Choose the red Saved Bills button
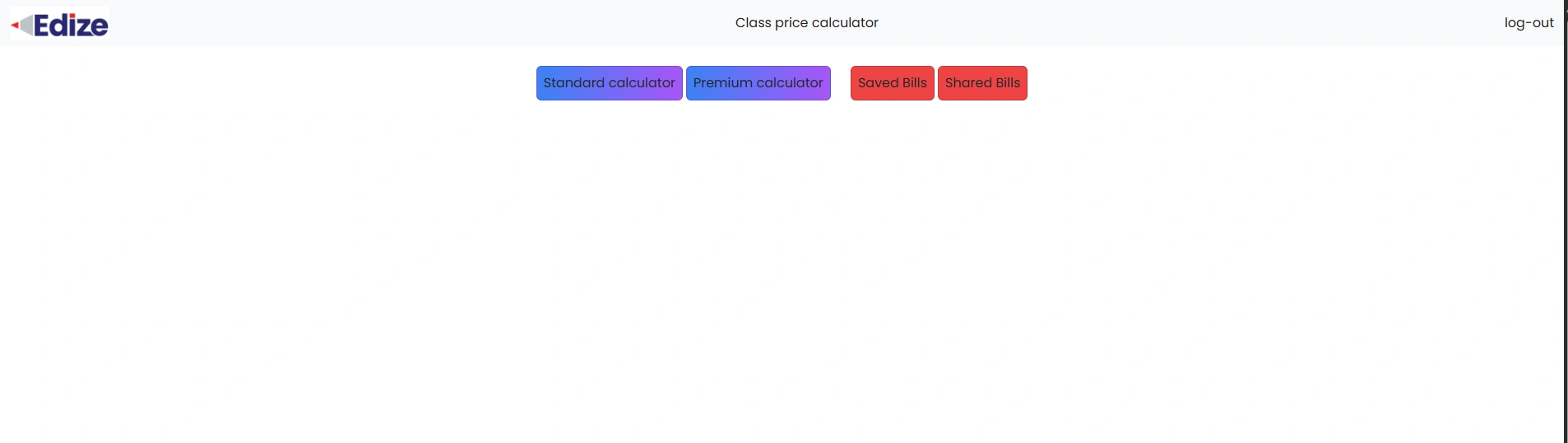Image resolution: width=1568 pixels, height=443 pixels. point(892,83)
